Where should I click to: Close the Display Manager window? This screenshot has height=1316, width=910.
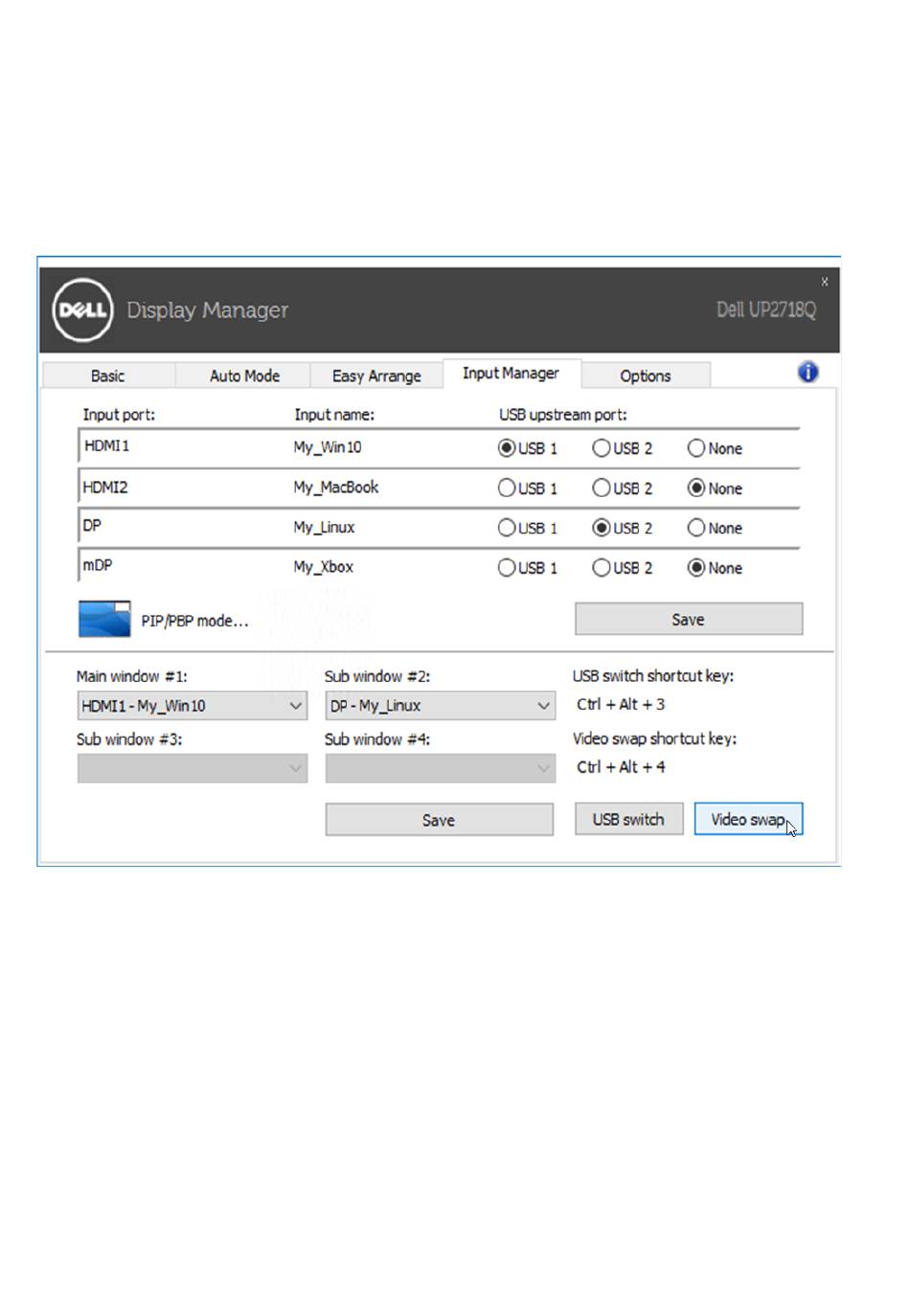point(824,282)
